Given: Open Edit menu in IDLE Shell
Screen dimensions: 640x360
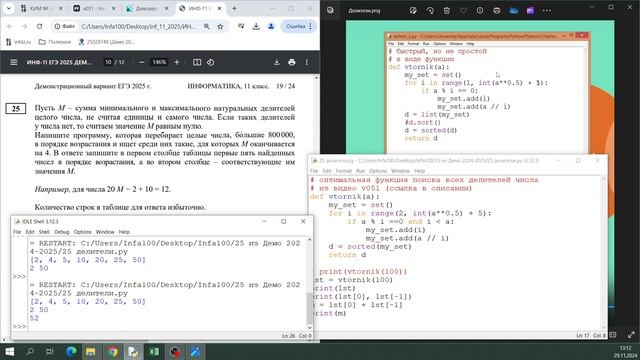Looking at the screenshot, I should coord(30,232).
